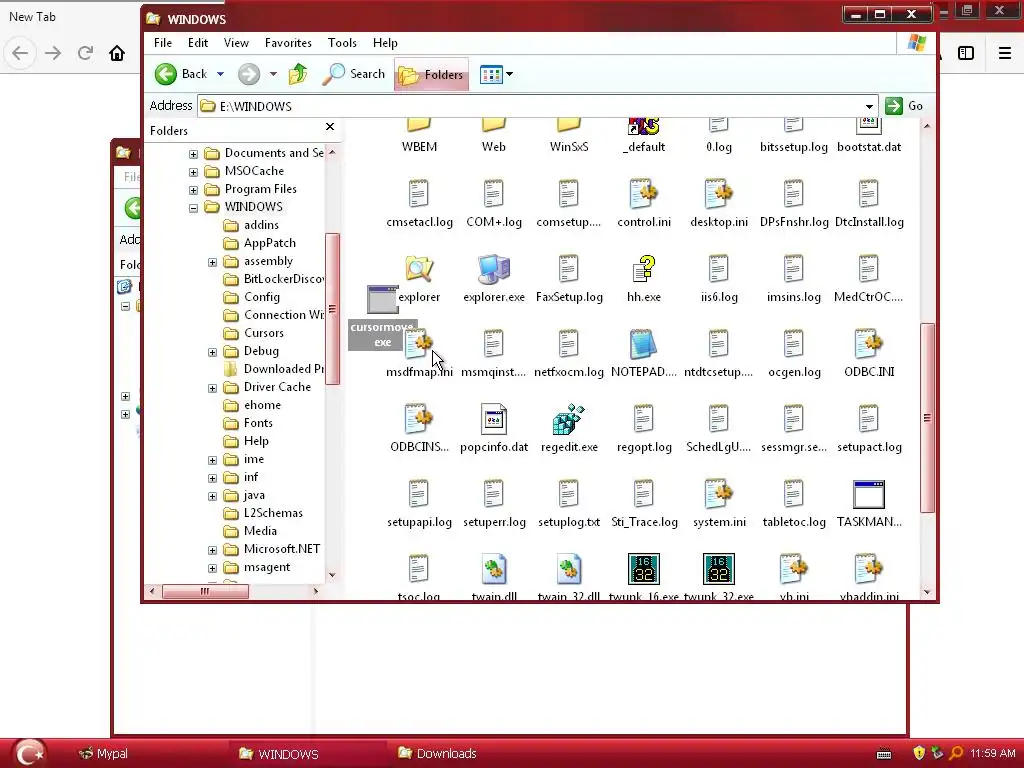Click the Start button on taskbar
The height and width of the screenshot is (768, 1024).
pyautogui.click(x=30, y=753)
